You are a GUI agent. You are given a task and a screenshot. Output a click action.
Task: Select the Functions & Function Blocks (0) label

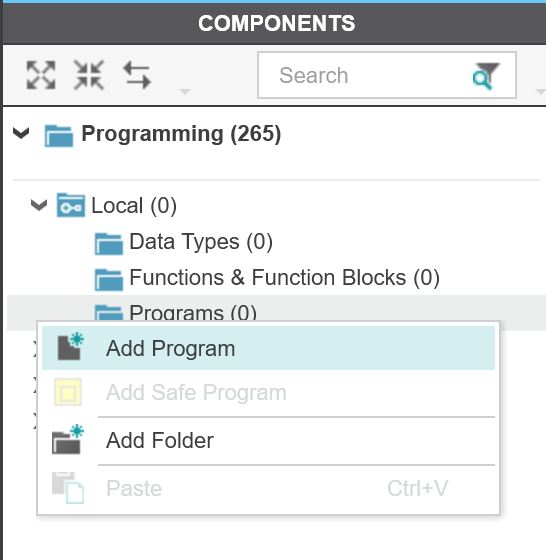pyautogui.click(x=285, y=278)
